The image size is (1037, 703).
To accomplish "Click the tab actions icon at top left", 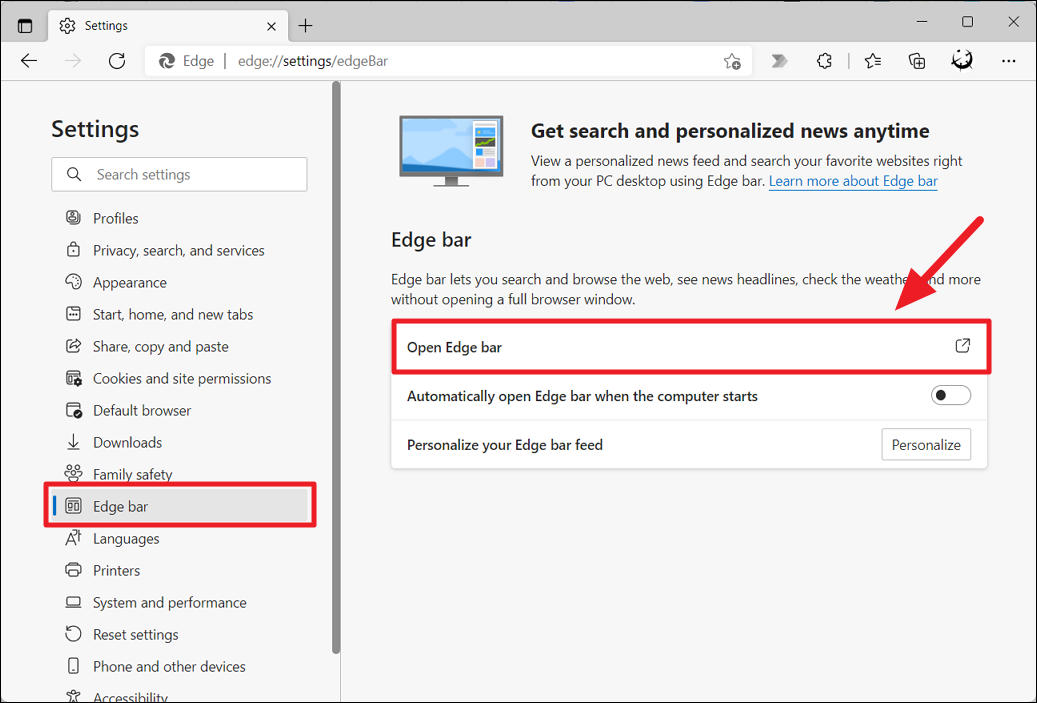I will point(25,24).
